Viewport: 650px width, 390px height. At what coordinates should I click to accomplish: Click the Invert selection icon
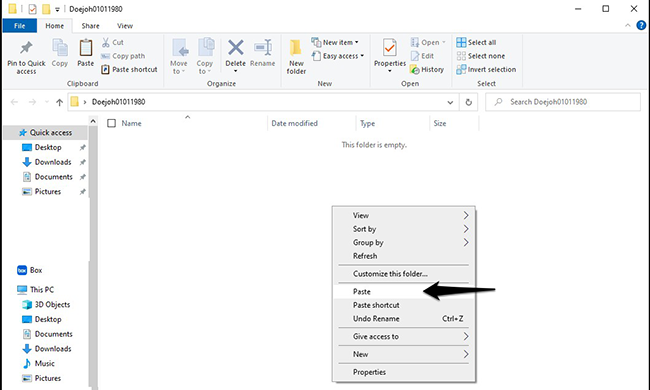pyautogui.click(x=461, y=70)
